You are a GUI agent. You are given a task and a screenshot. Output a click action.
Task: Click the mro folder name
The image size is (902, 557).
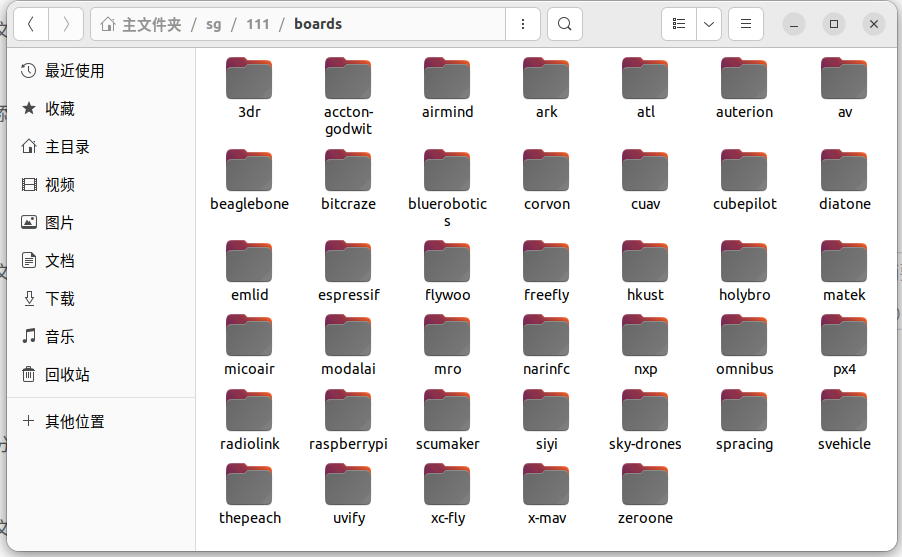pyautogui.click(x=447, y=369)
